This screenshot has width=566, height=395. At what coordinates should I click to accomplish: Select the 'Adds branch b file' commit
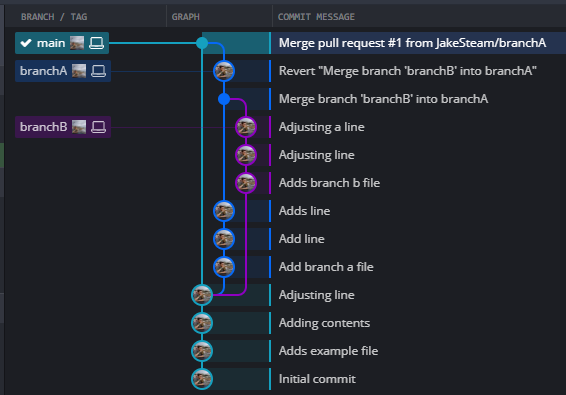(x=329, y=183)
